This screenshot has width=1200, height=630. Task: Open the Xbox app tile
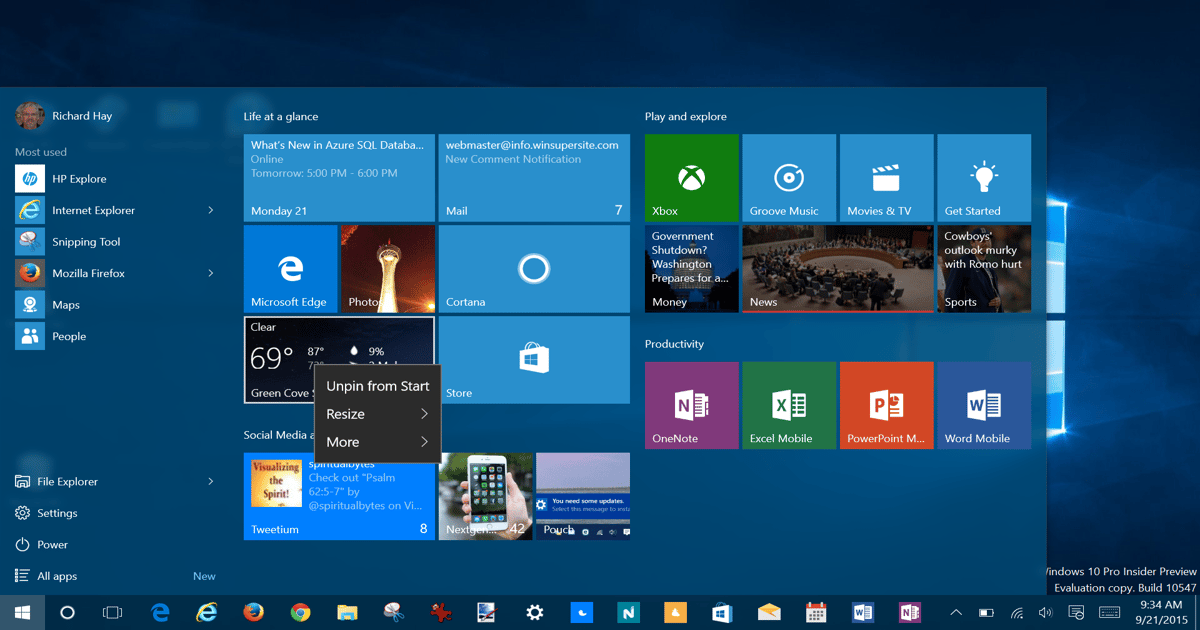point(691,177)
